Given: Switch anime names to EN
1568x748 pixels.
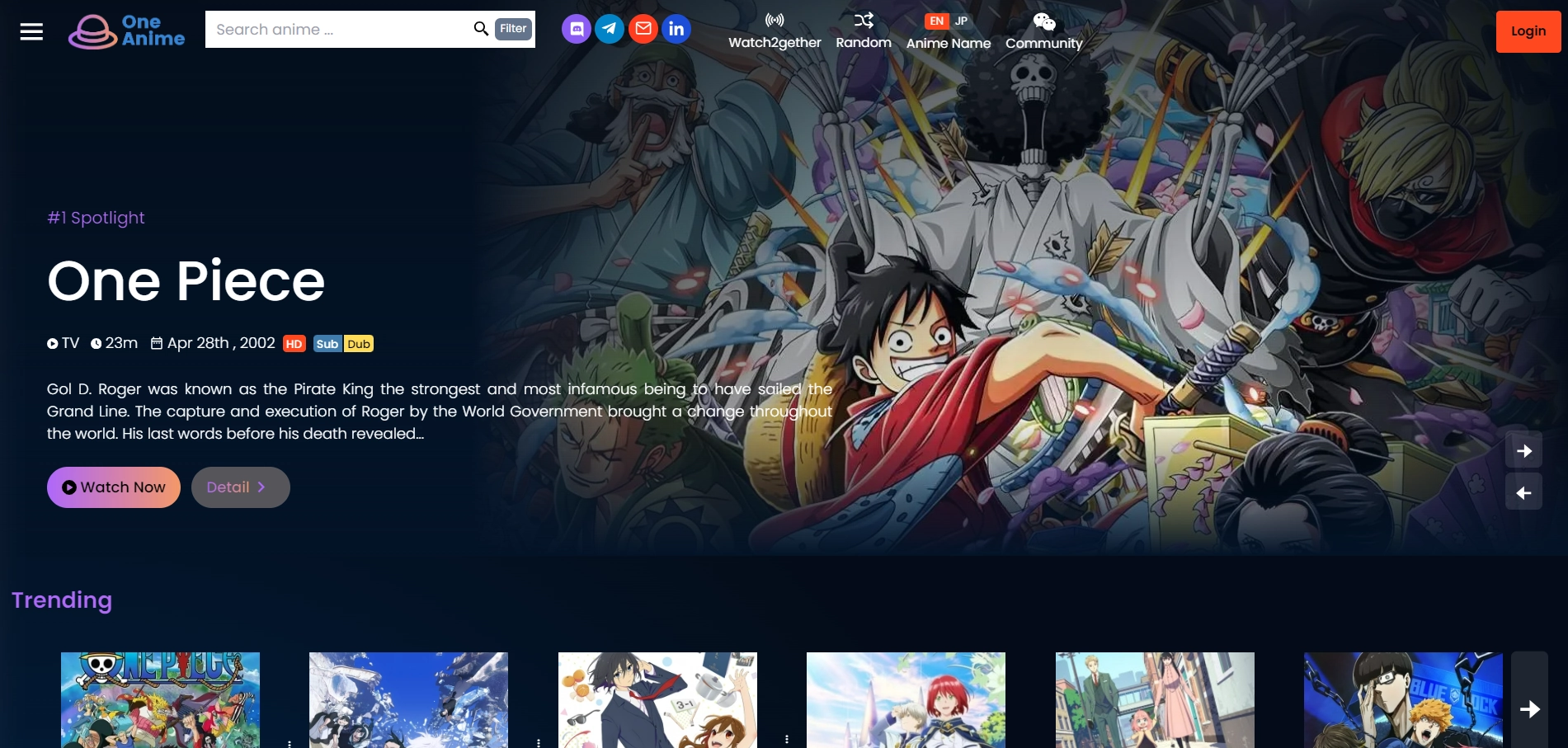Looking at the screenshot, I should pyautogui.click(x=936, y=21).
